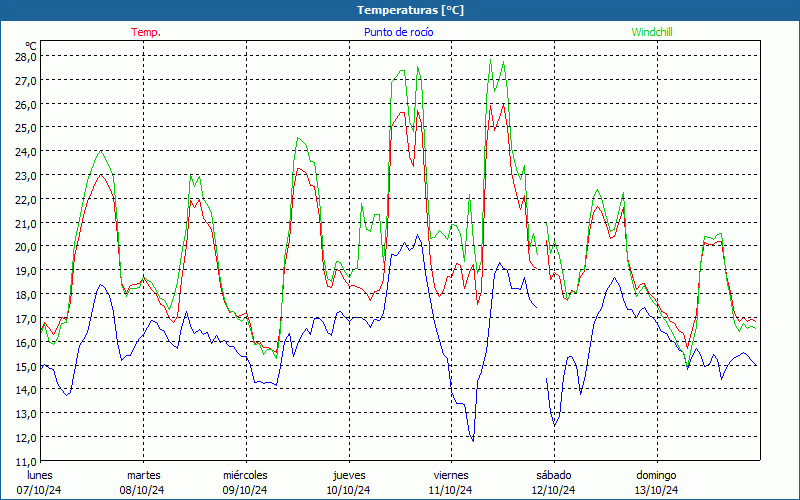Click the 21,0 y-axis value
The image size is (800, 500).
click(25, 223)
